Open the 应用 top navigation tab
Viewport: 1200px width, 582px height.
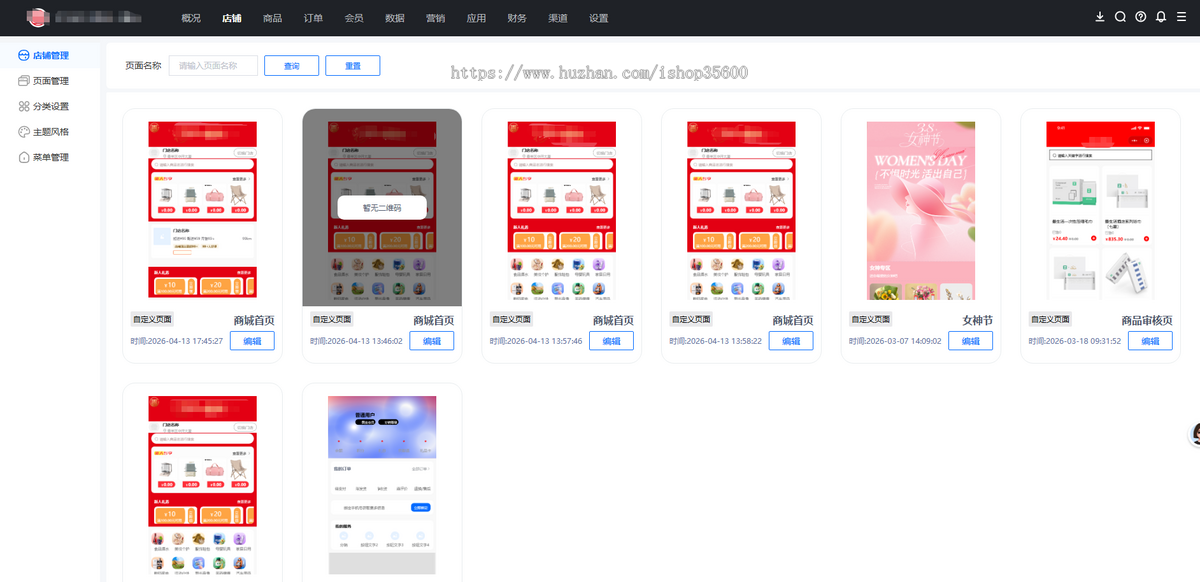(x=476, y=18)
